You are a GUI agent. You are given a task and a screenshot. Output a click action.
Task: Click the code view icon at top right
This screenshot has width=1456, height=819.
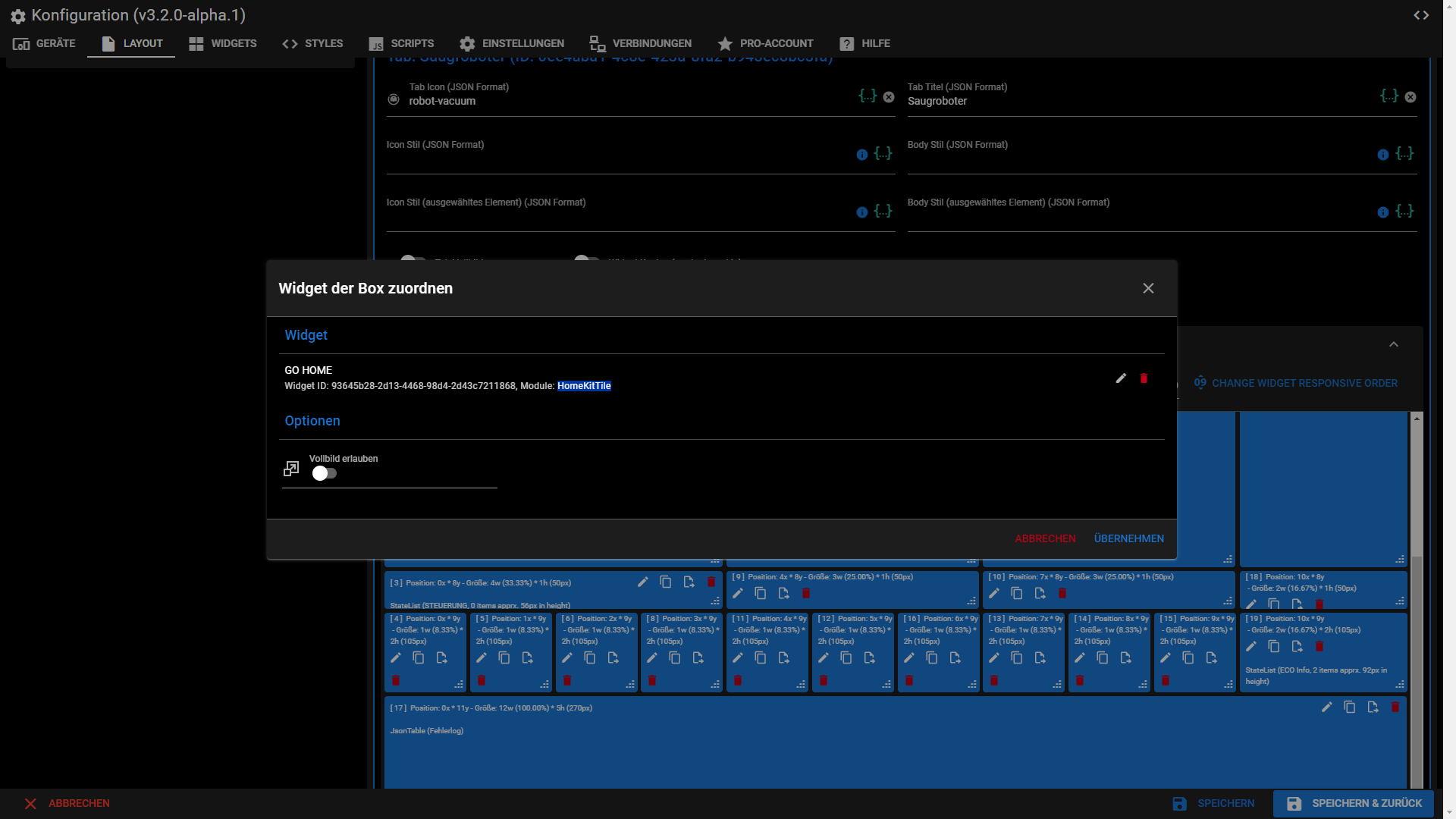pos(1421,15)
